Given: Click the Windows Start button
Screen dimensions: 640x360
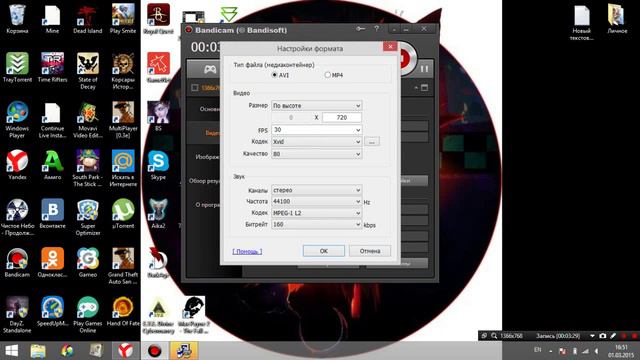Looking at the screenshot, I should coord(11,351).
